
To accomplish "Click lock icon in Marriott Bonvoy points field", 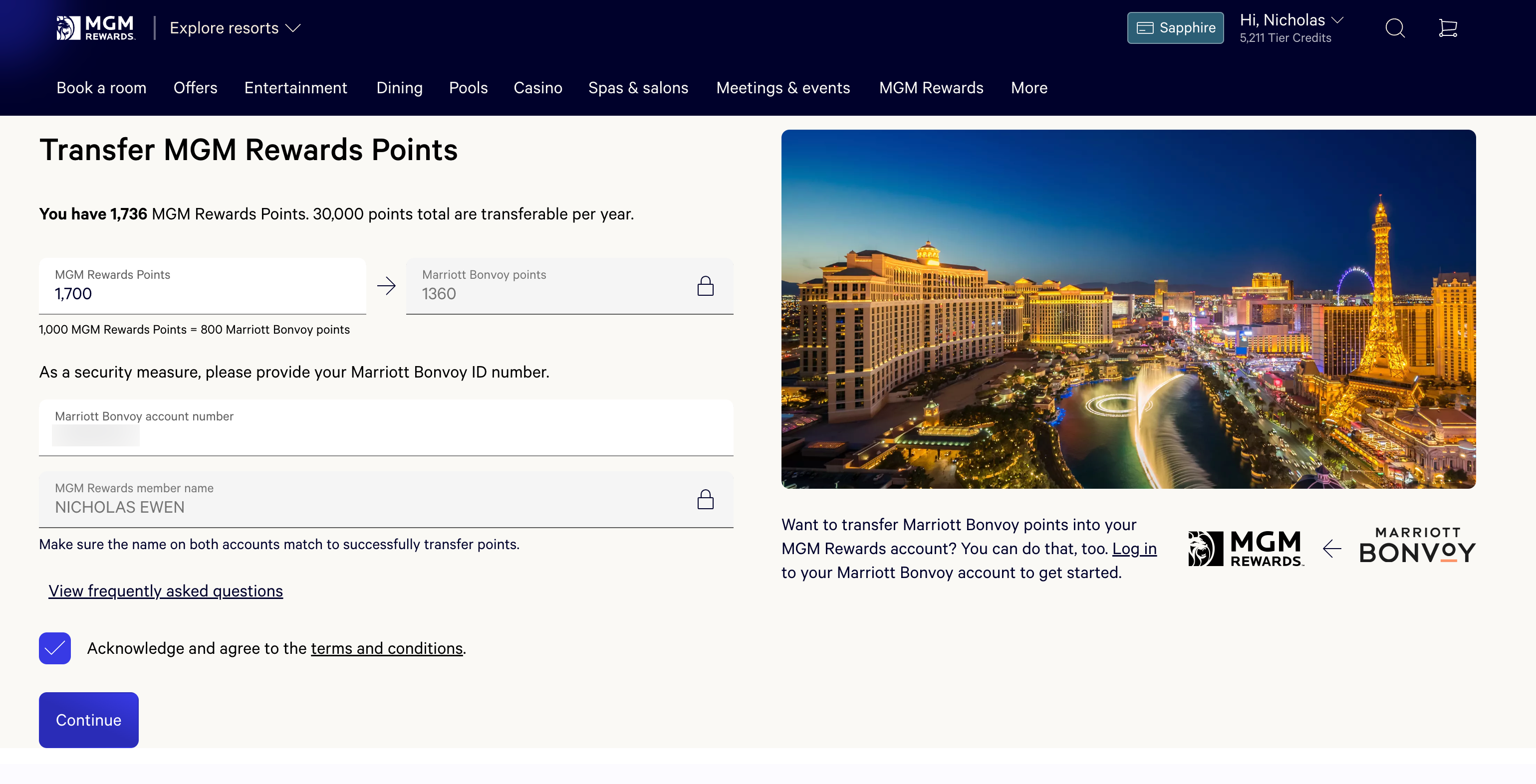I will 705,286.
